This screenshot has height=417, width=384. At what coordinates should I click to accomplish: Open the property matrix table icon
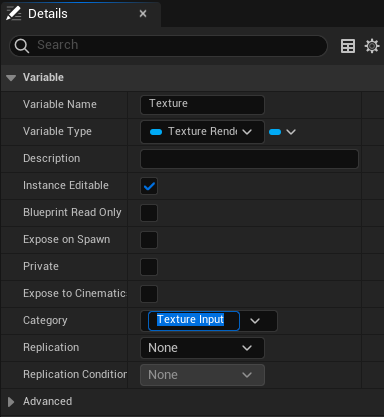[348, 46]
